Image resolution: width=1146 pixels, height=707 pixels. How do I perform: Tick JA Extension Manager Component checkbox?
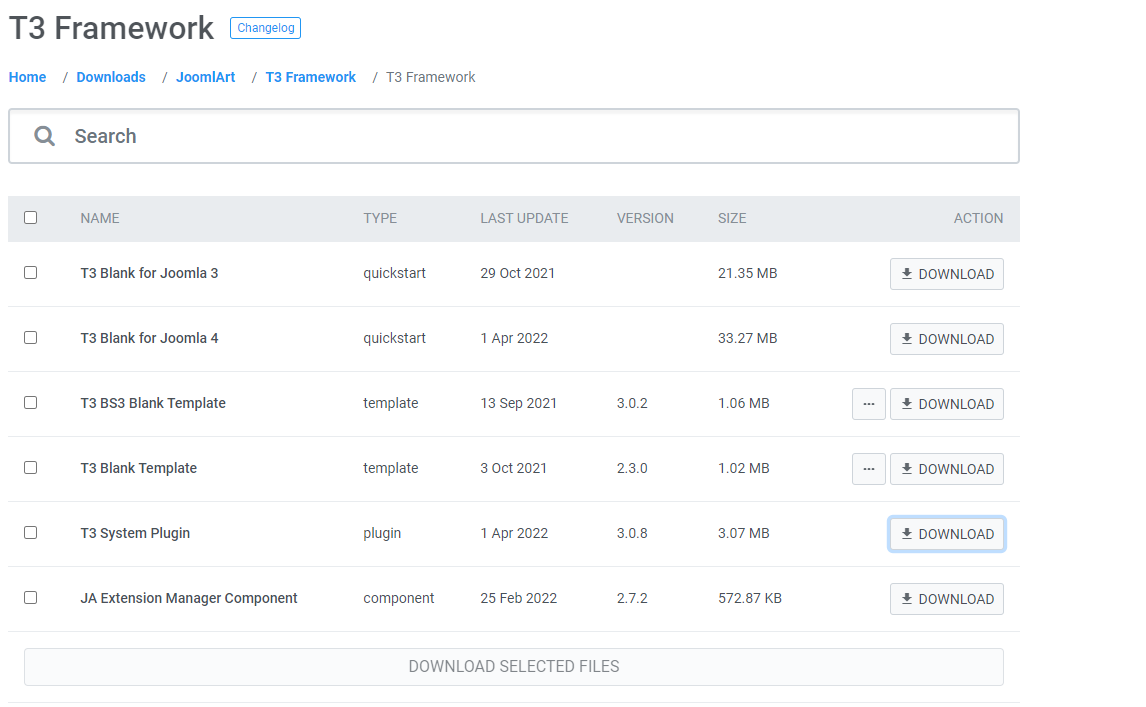(x=31, y=598)
